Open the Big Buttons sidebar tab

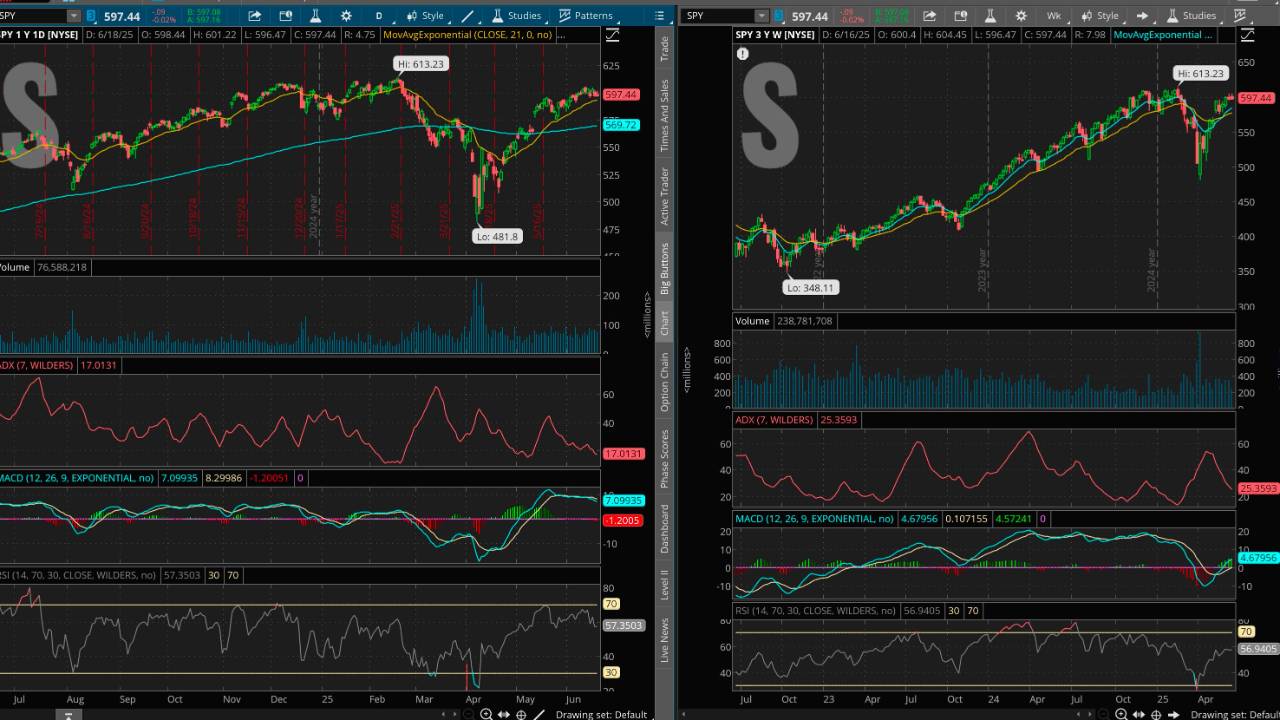[x=665, y=268]
